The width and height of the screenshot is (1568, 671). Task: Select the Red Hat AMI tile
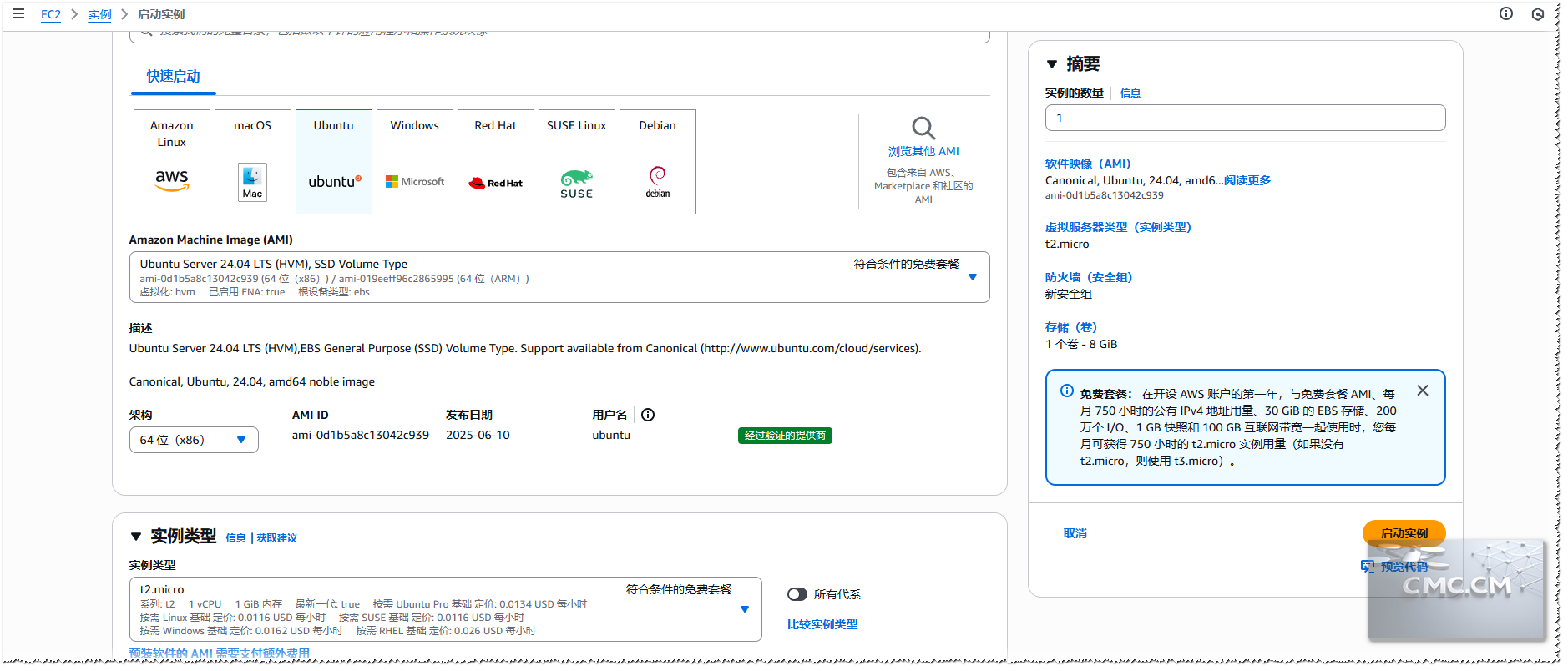(x=496, y=162)
